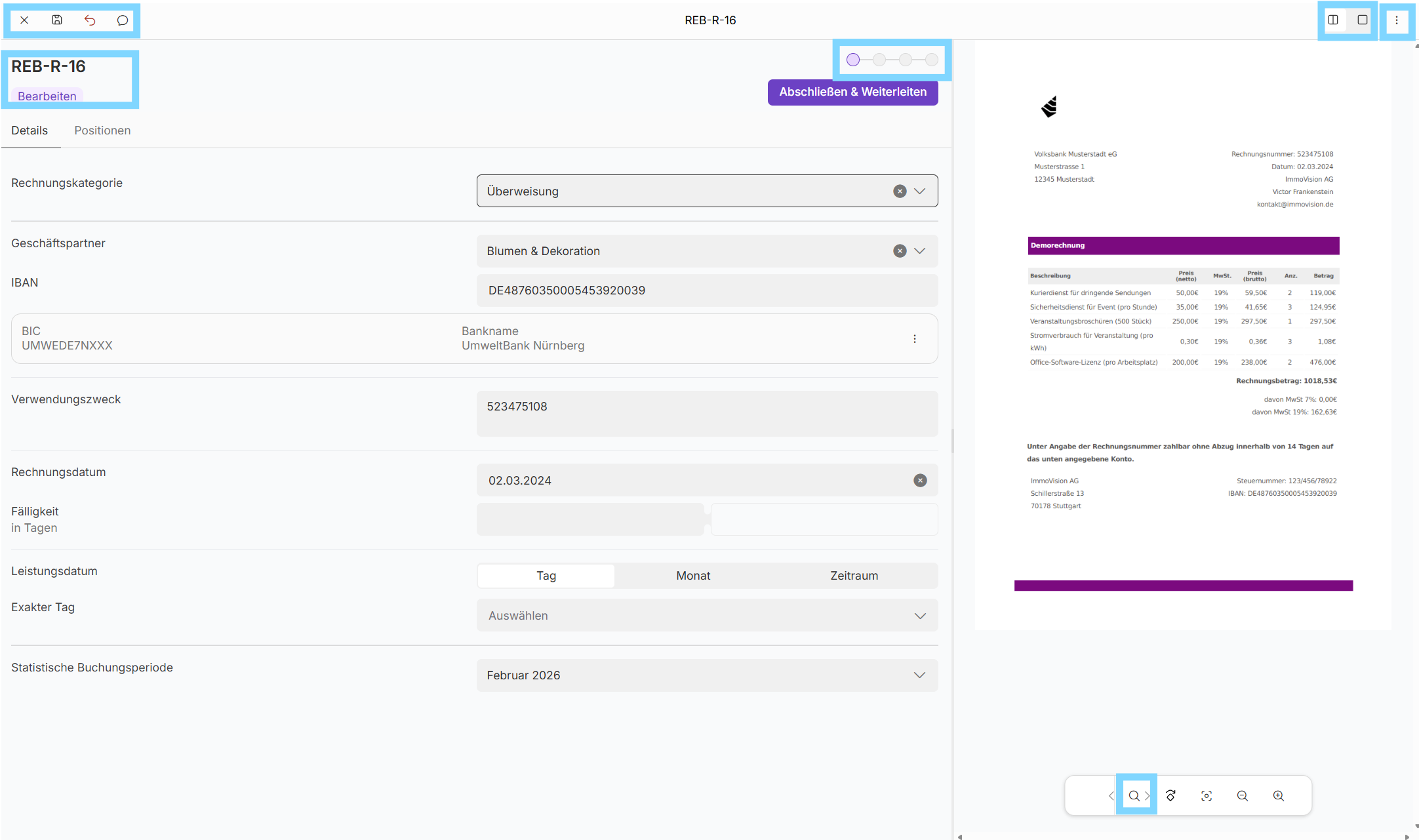Select Monat for Leistungsdatum
Viewport: 1419px width, 840px height.
[x=693, y=576]
